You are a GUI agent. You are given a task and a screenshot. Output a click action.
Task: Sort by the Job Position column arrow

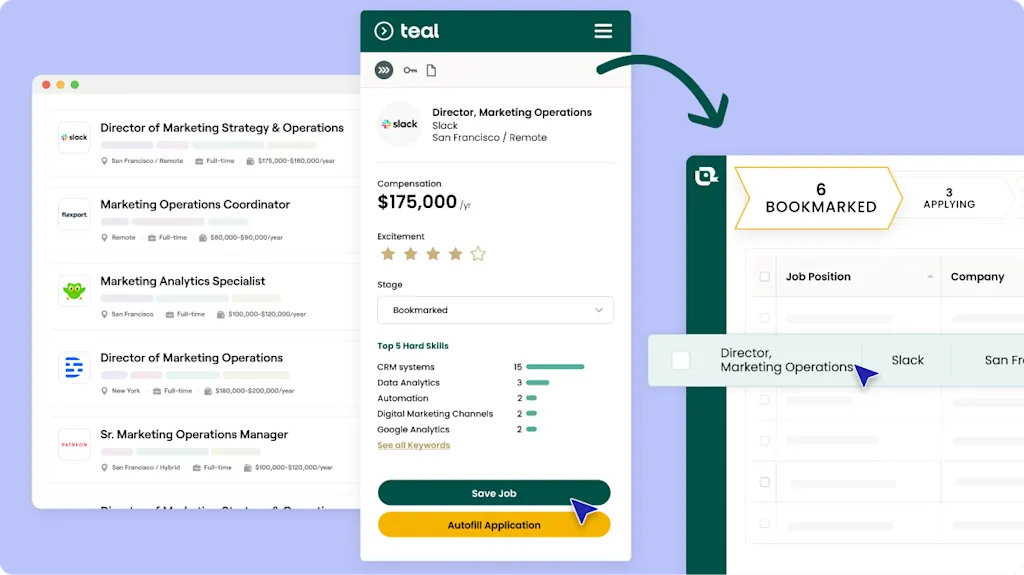[931, 277]
